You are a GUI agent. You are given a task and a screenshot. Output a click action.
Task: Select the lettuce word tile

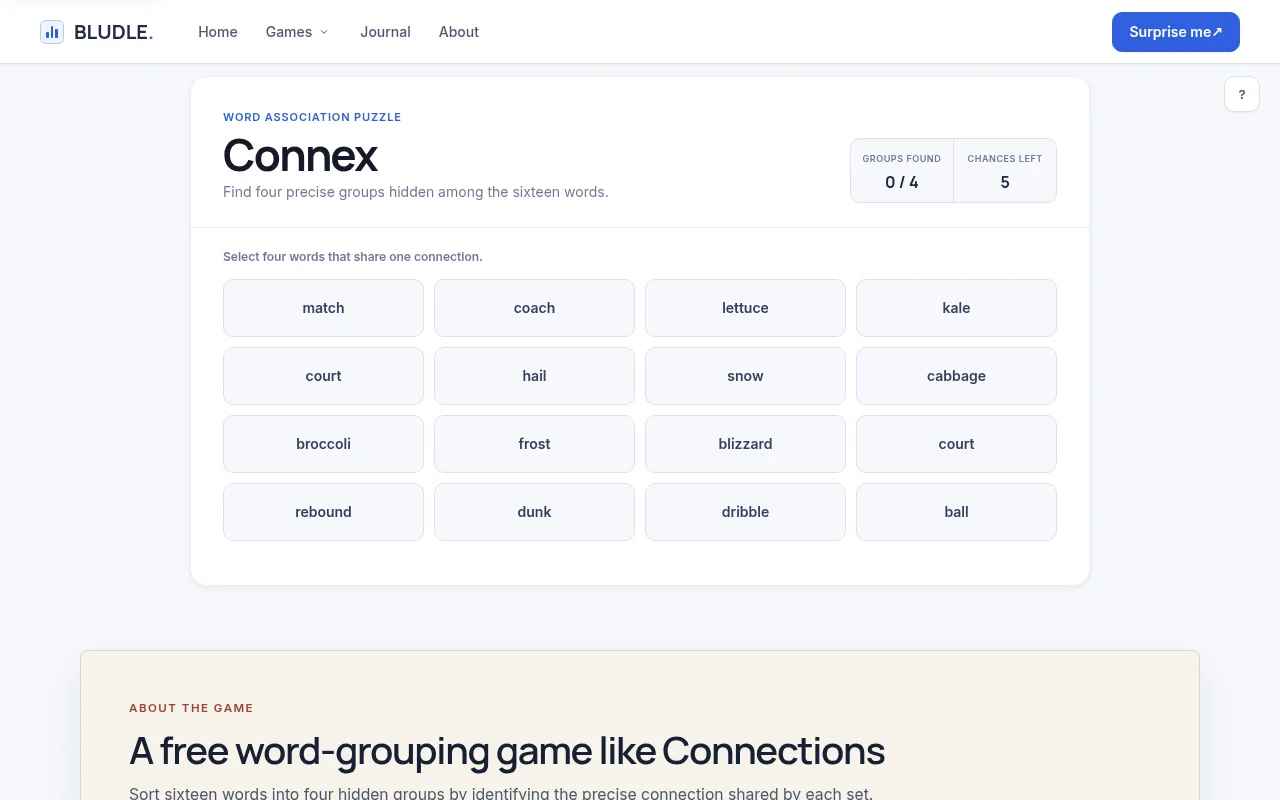pos(745,308)
